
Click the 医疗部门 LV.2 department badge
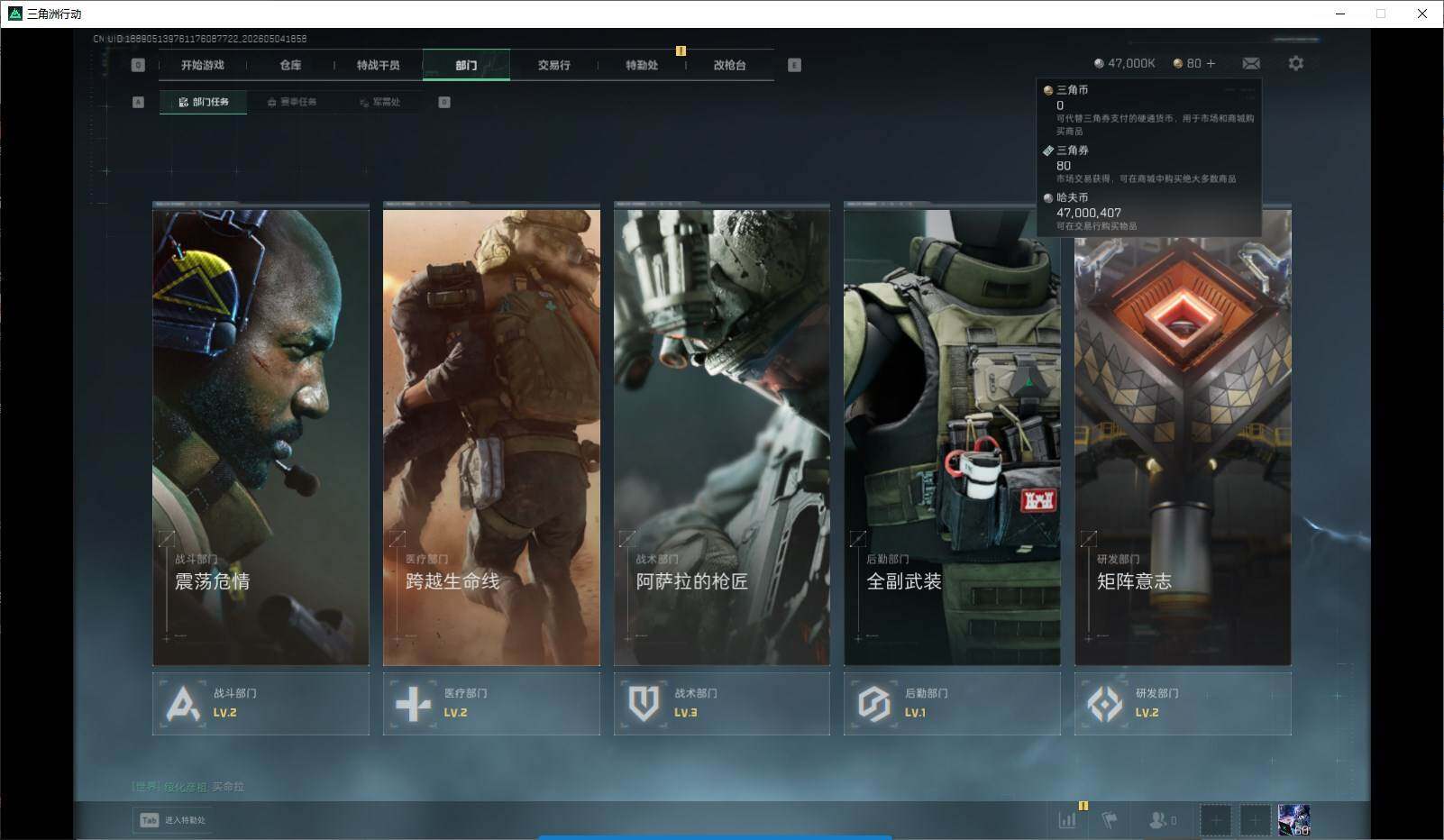tap(491, 703)
